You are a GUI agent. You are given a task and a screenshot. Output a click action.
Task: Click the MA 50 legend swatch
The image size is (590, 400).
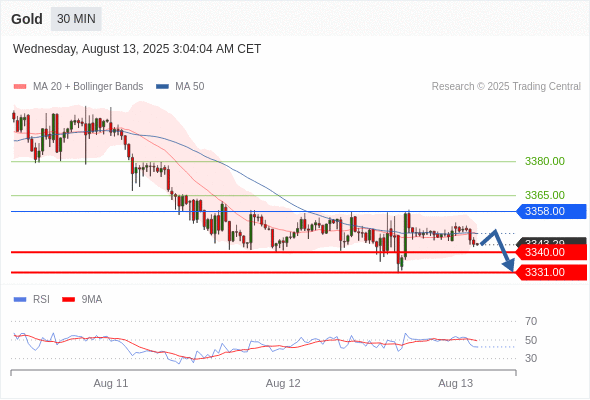tap(162, 87)
